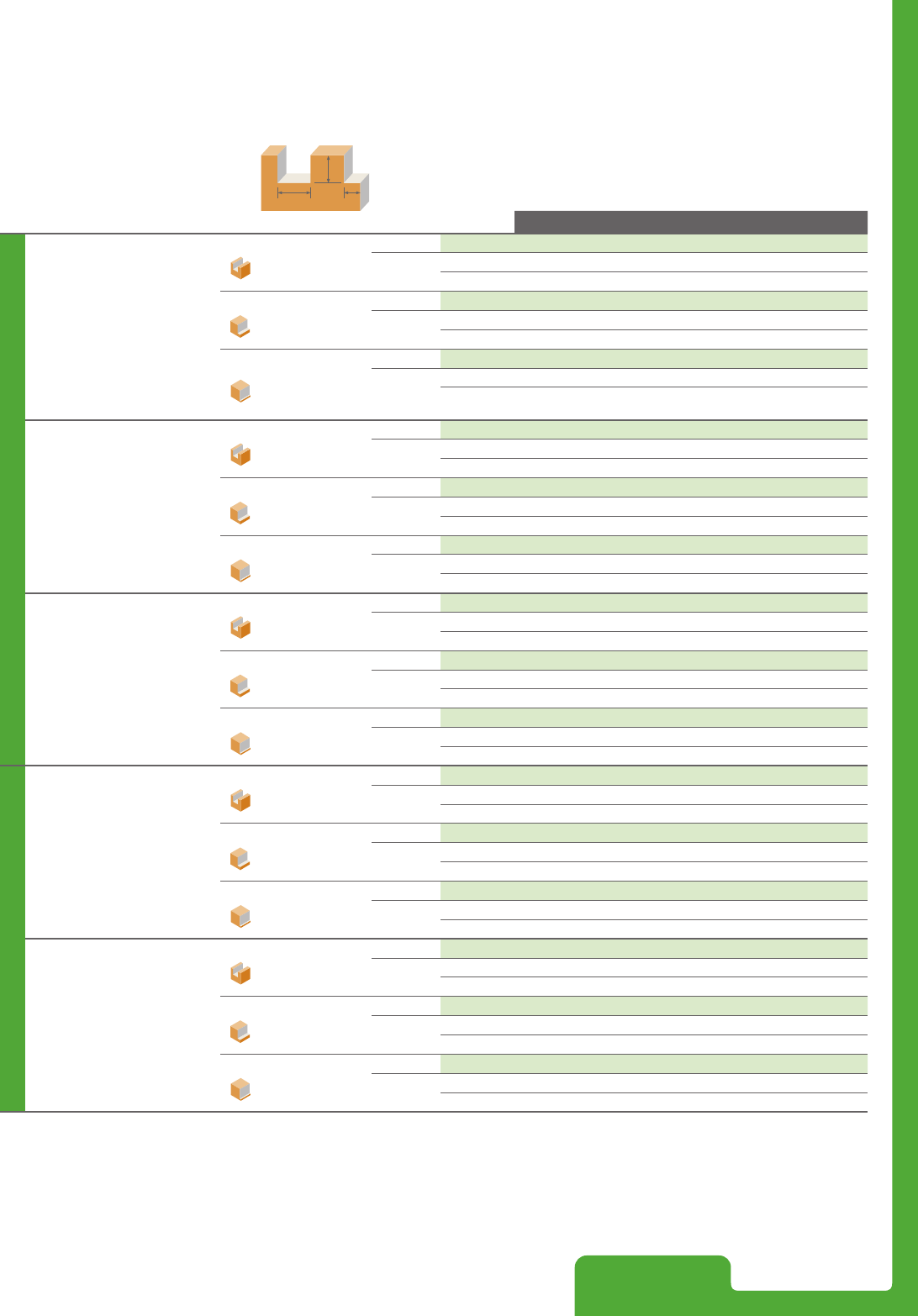Select the shoulder-milling cube icon in the third table section
The image size is (918, 1316).
(240, 686)
